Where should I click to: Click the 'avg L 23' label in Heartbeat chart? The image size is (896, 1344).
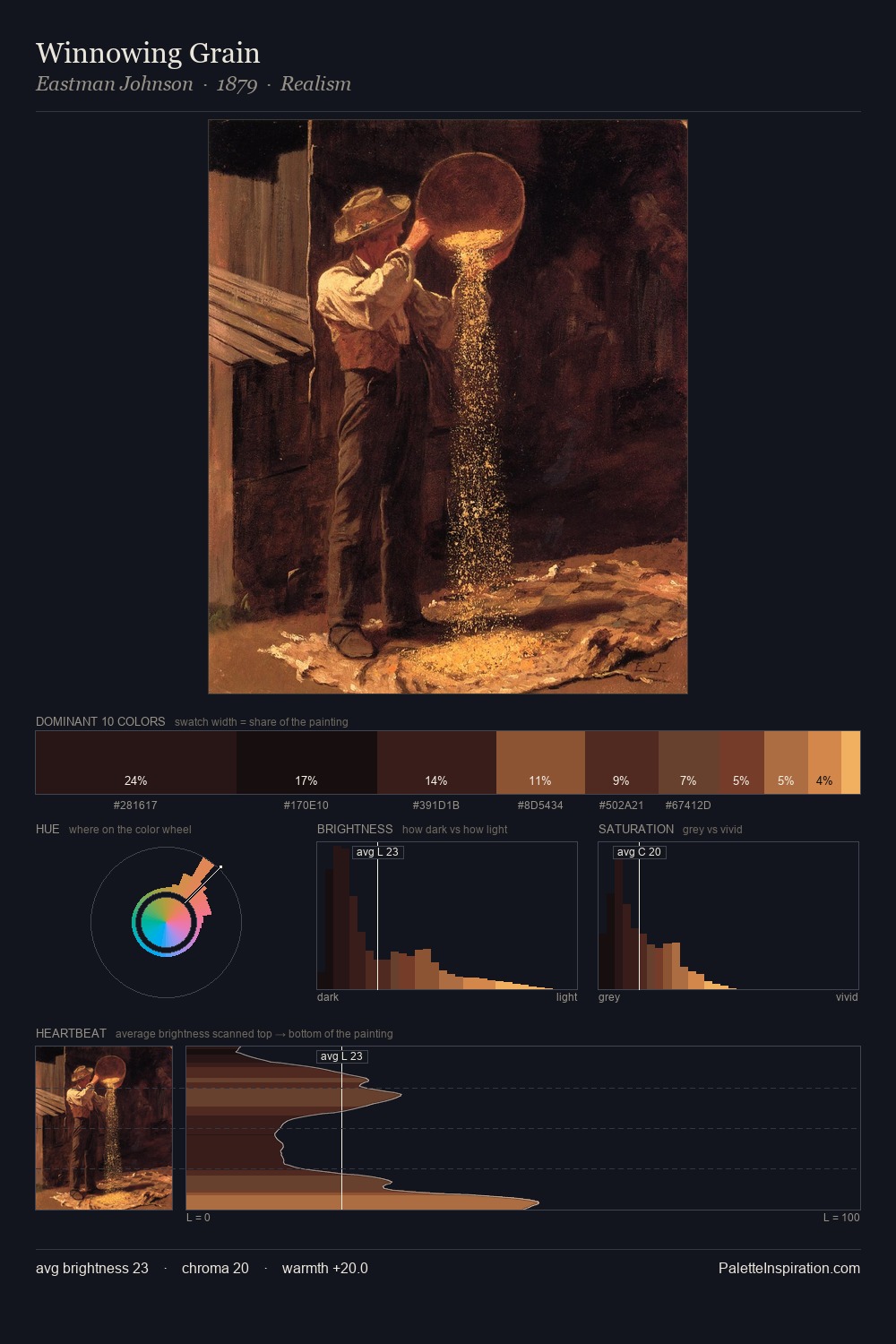click(341, 1056)
